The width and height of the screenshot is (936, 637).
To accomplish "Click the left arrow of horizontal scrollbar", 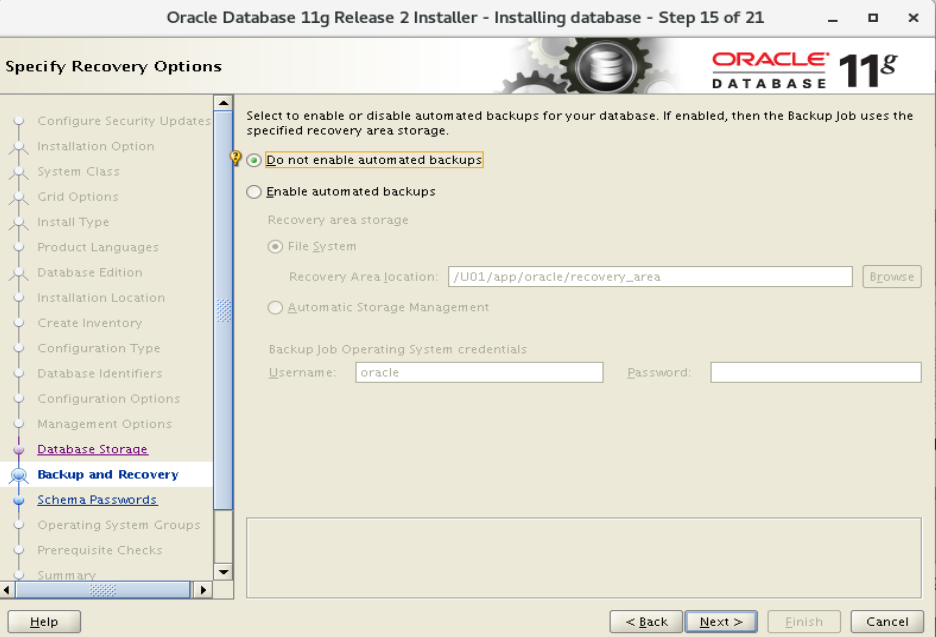I will point(7,590).
